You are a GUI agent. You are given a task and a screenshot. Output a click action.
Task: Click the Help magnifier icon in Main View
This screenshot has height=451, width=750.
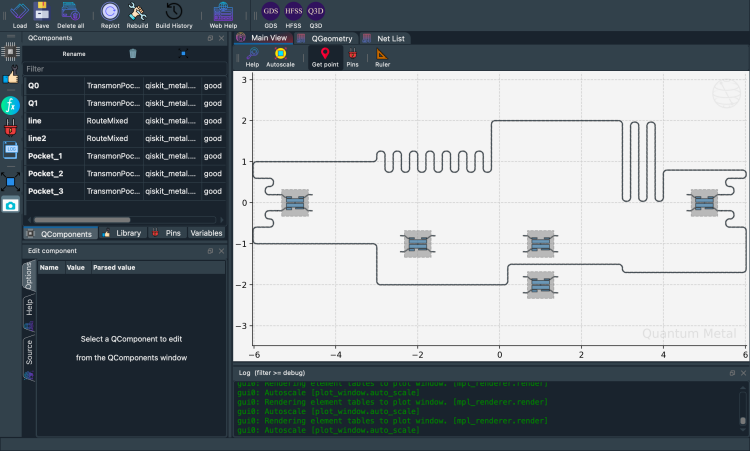(x=252, y=57)
